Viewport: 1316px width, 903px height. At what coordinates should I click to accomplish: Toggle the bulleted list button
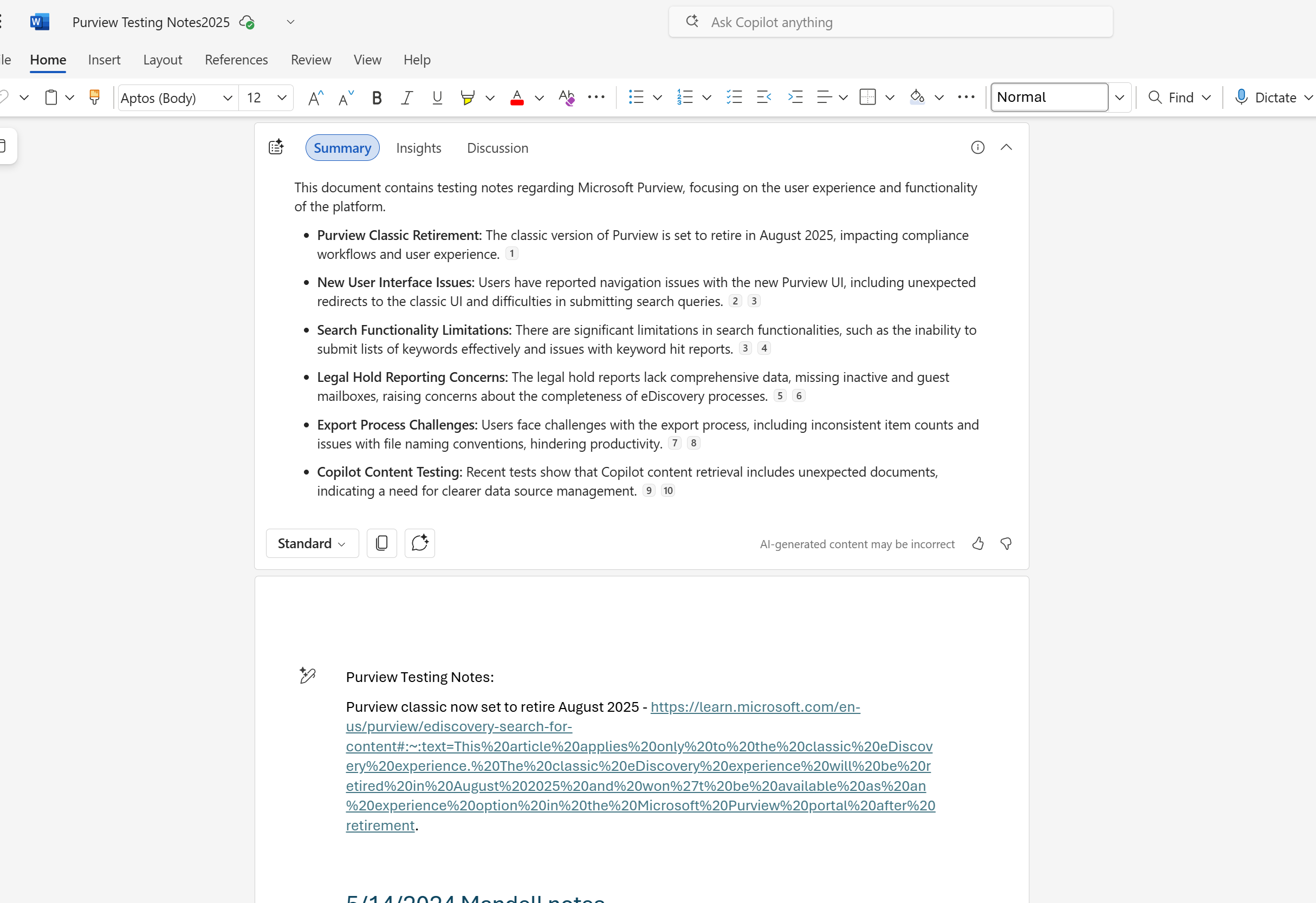636,98
